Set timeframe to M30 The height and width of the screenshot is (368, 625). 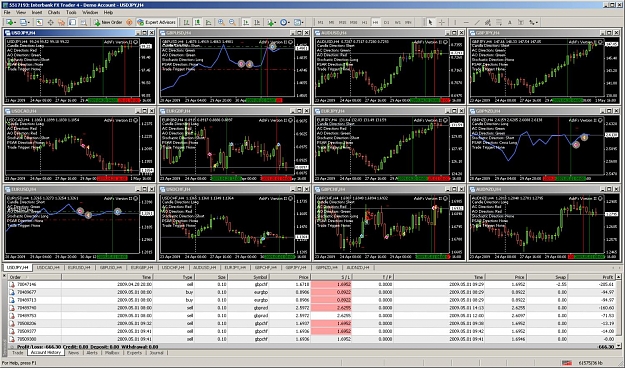click(x=354, y=22)
